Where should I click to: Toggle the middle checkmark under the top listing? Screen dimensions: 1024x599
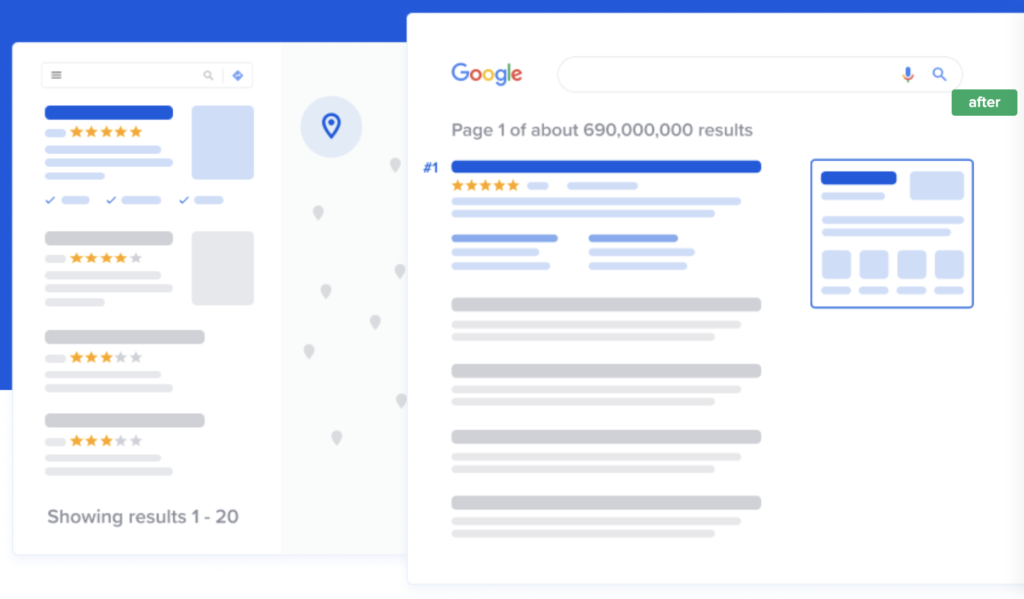coord(111,200)
